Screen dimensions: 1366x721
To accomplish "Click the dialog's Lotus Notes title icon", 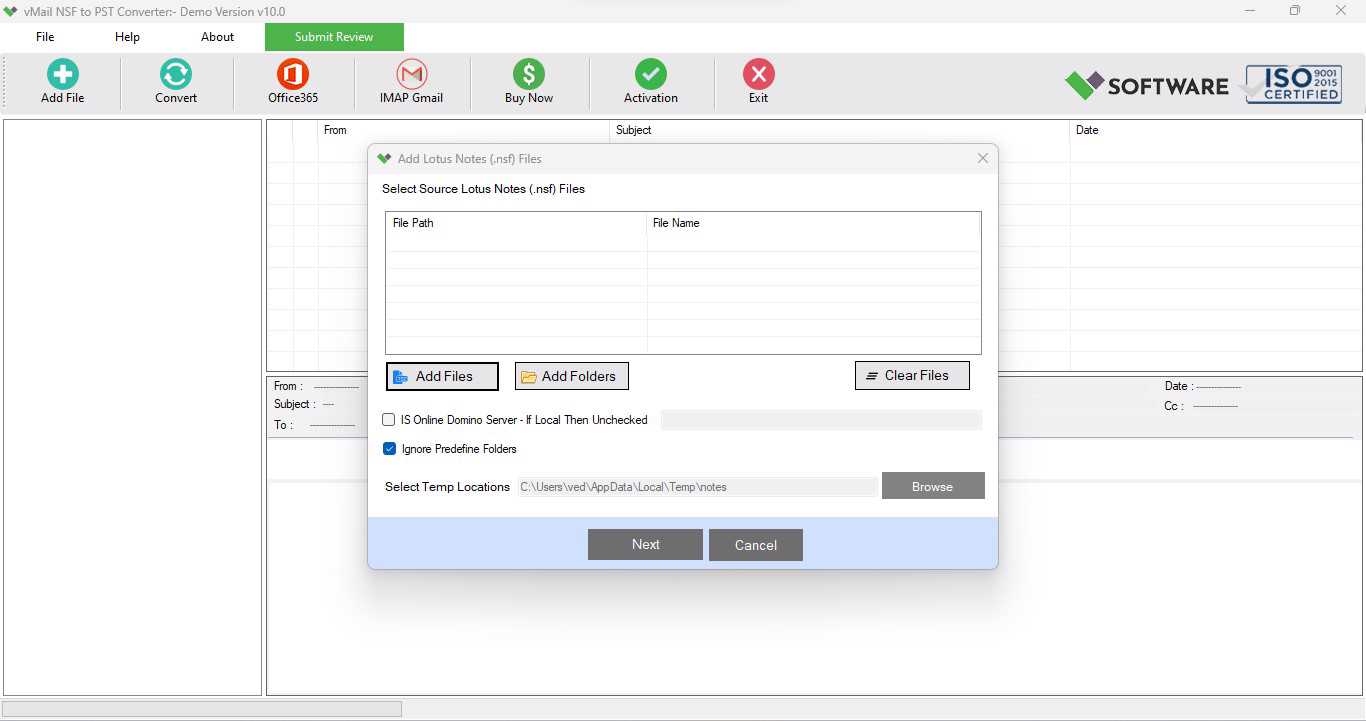I will tap(384, 159).
